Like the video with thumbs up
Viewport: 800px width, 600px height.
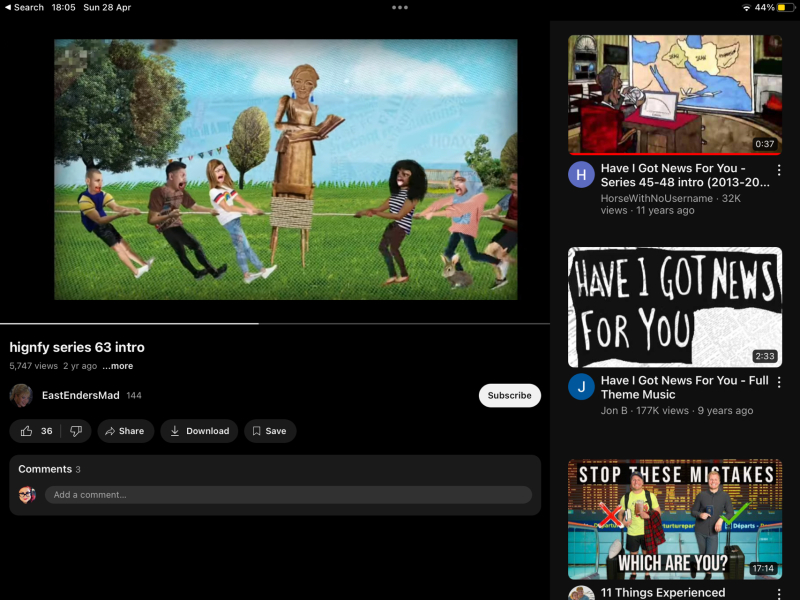(35, 431)
